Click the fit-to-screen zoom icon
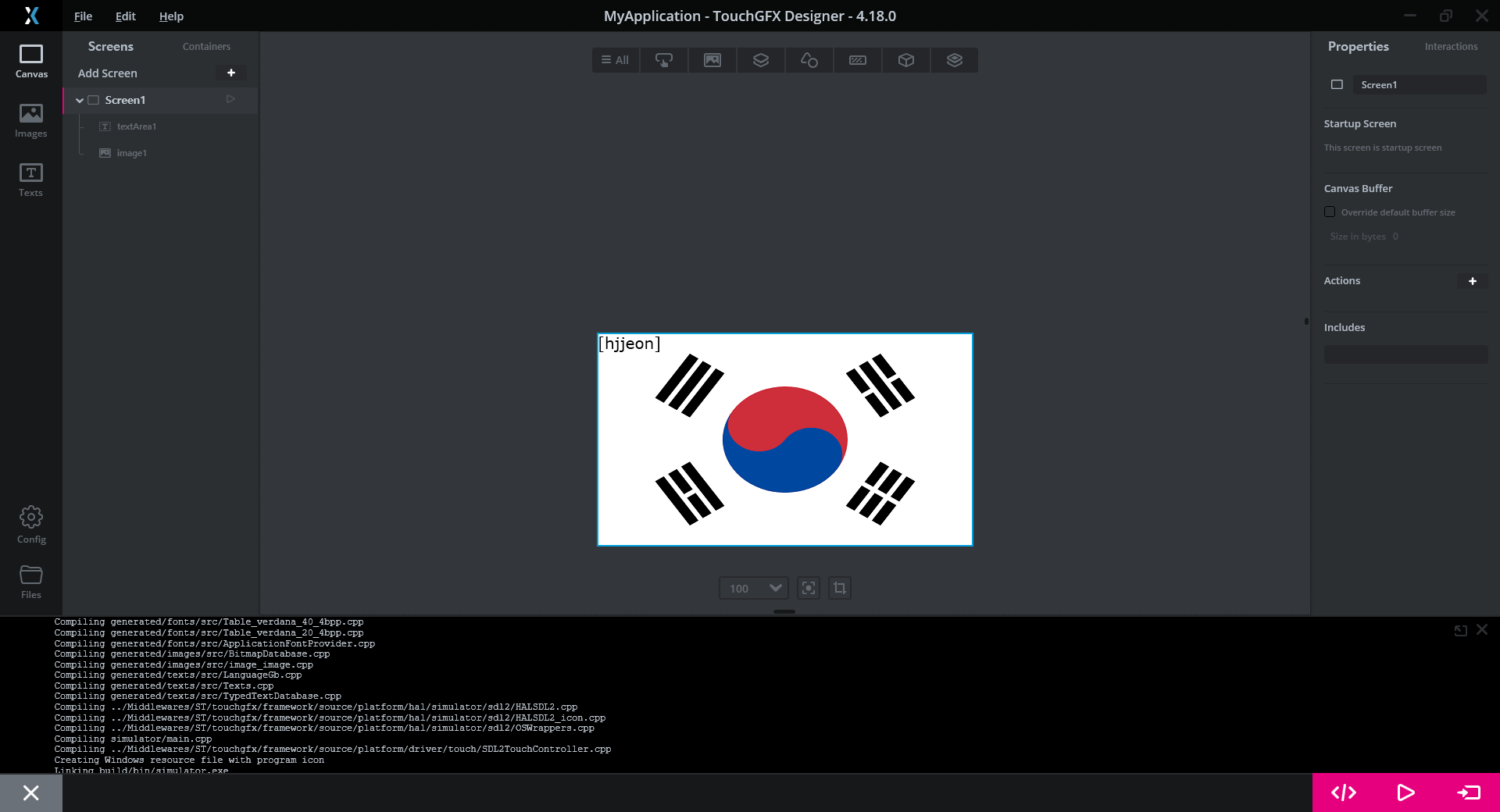1500x812 pixels. (x=809, y=588)
